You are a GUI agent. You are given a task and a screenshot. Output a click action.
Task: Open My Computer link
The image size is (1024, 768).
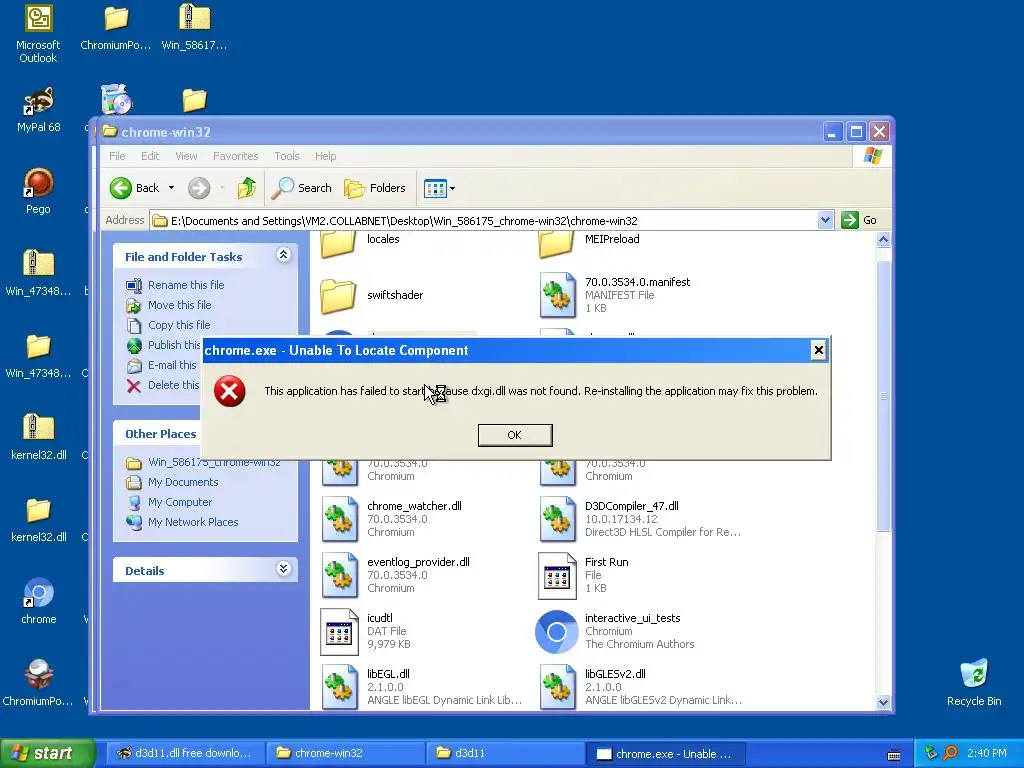pos(180,502)
